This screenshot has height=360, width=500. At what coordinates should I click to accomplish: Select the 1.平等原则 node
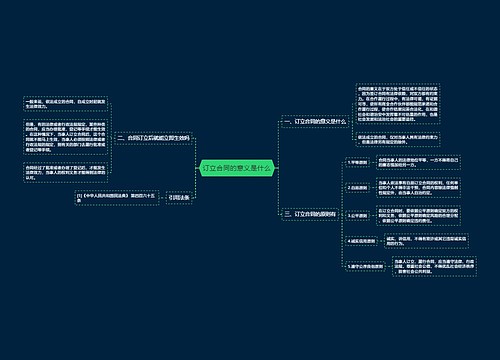(357, 163)
